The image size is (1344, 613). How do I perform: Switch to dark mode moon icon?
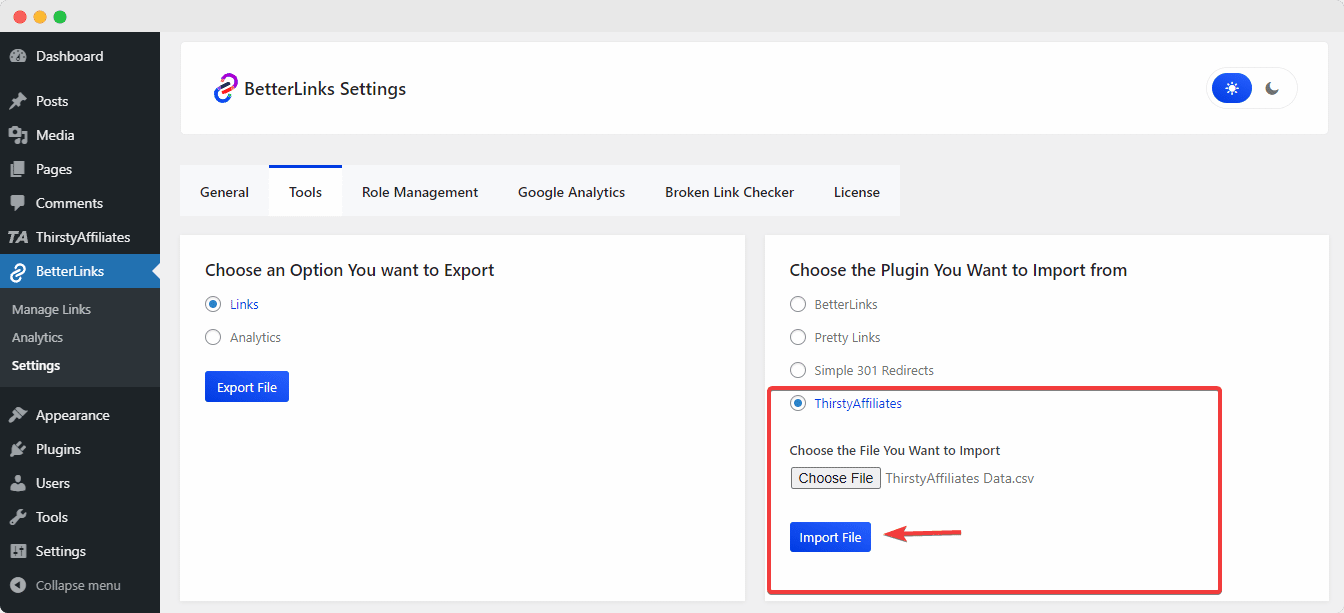coord(1272,88)
